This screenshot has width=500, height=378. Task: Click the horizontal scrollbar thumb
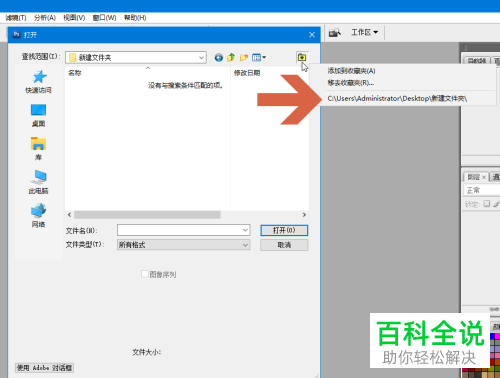coord(147,215)
